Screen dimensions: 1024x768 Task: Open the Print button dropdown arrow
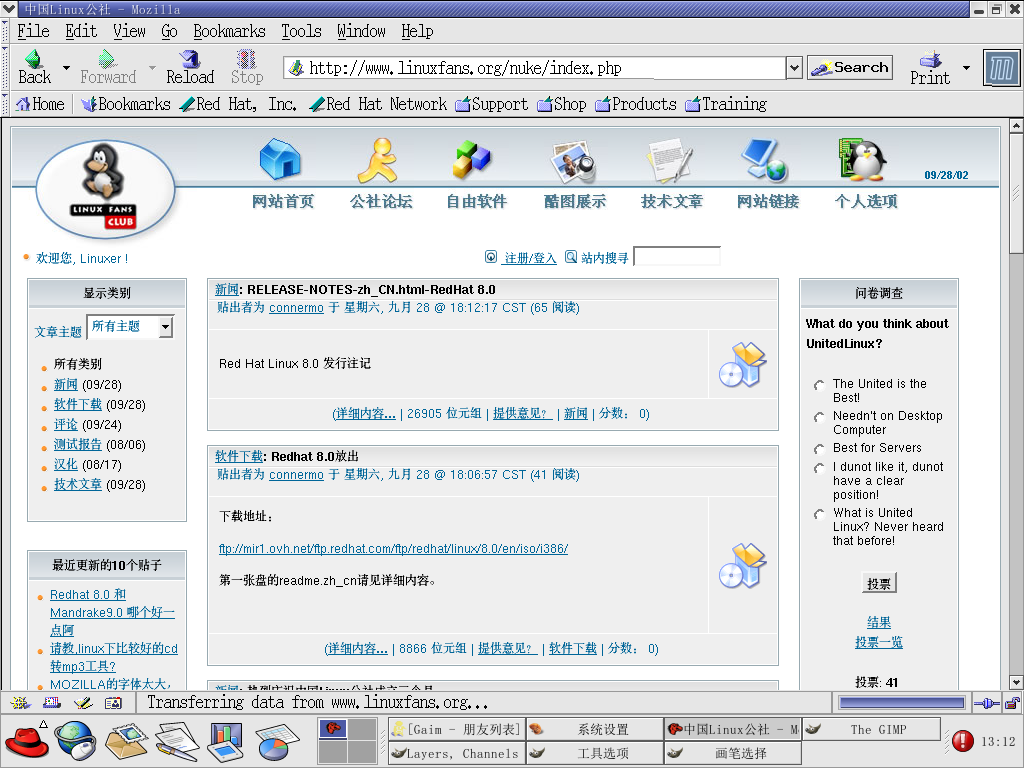(966, 67)
